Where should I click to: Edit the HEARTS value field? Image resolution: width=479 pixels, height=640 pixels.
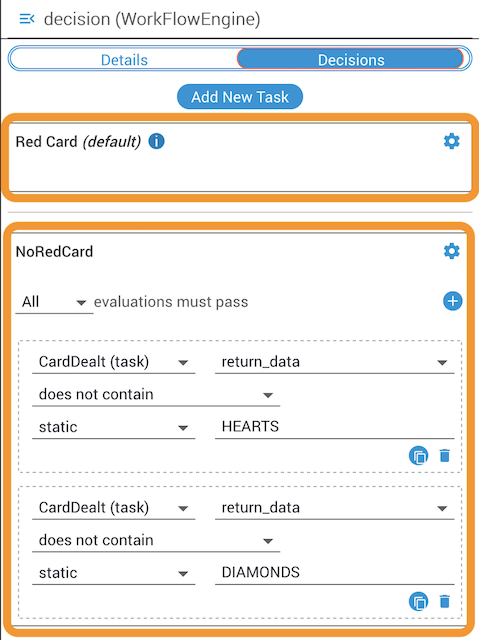335,427
